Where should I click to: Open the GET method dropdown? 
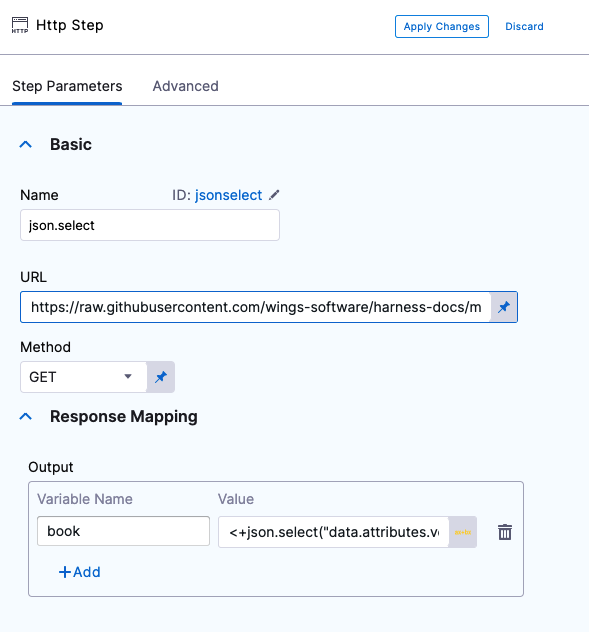83,377
